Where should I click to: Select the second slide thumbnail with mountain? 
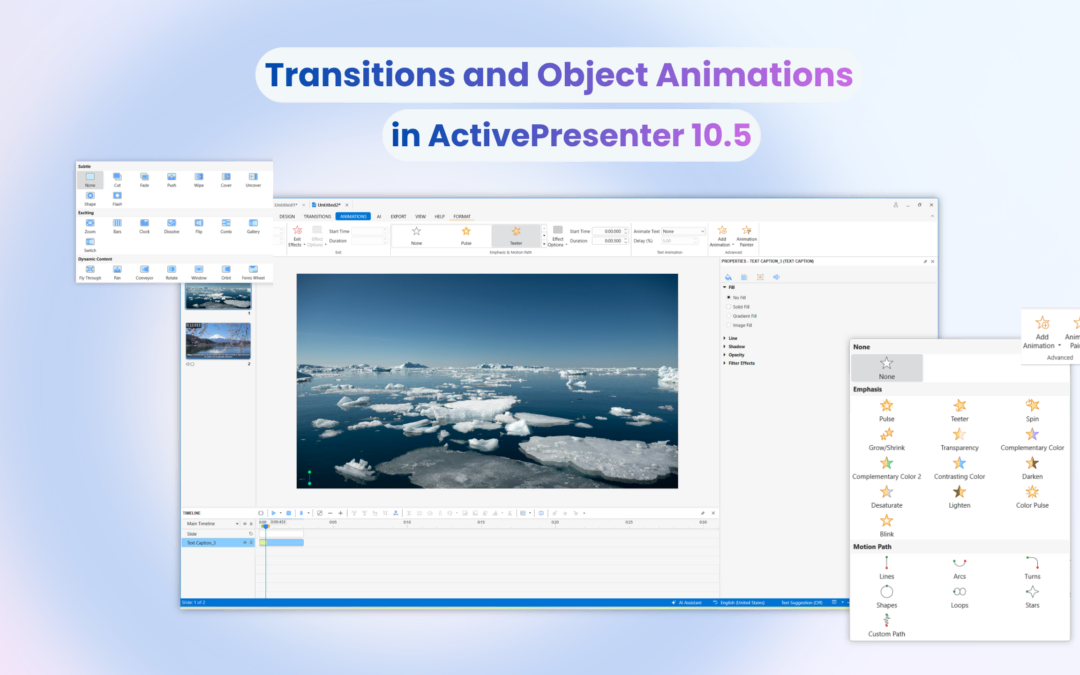pyautogui.click(x=218, y=341)
